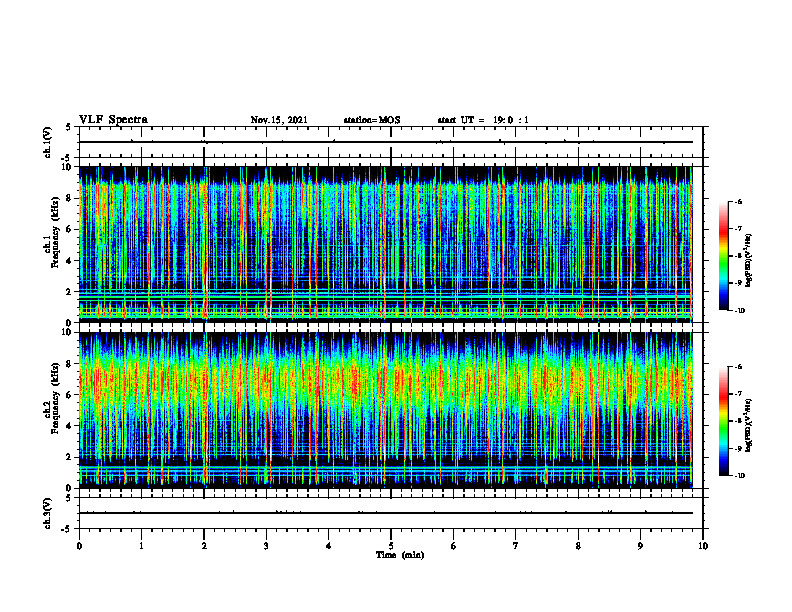
Task: Click the "ch.3(V)" axis label
Action: [48, 514]
